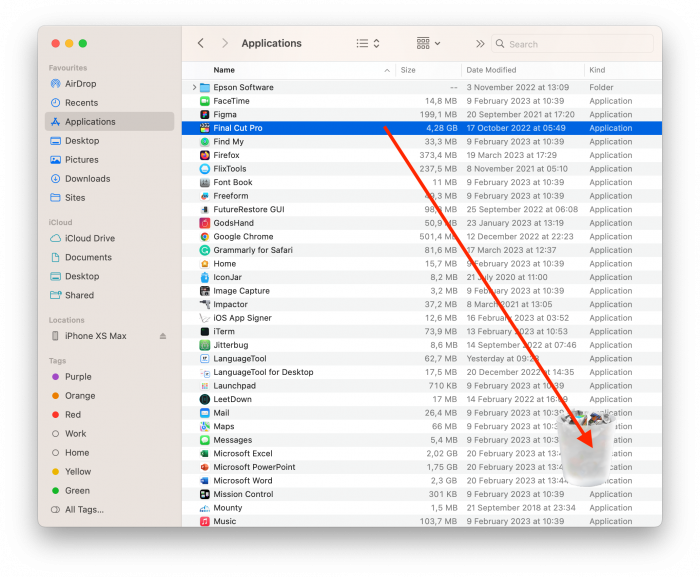
Task: Select the Google Chrome icon
Action: coord(204,237)
